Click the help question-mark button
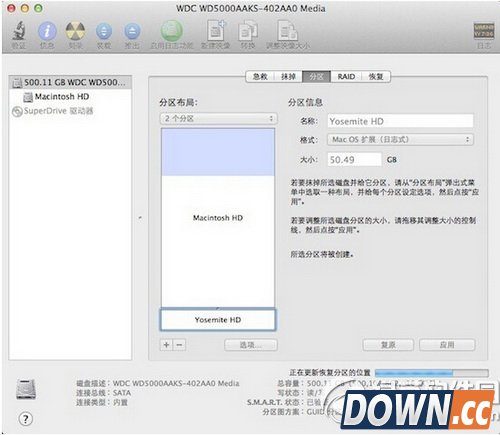 26,418
